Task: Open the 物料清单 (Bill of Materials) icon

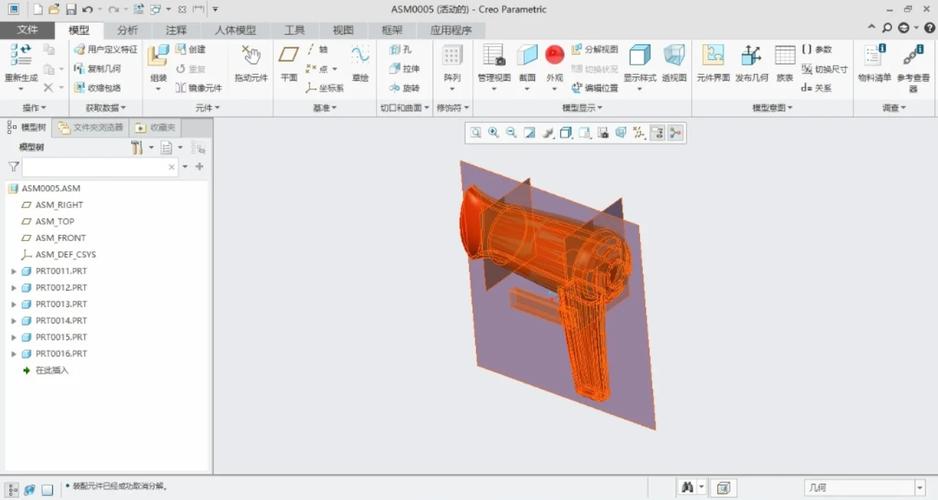Action: (x=874, y=63)
